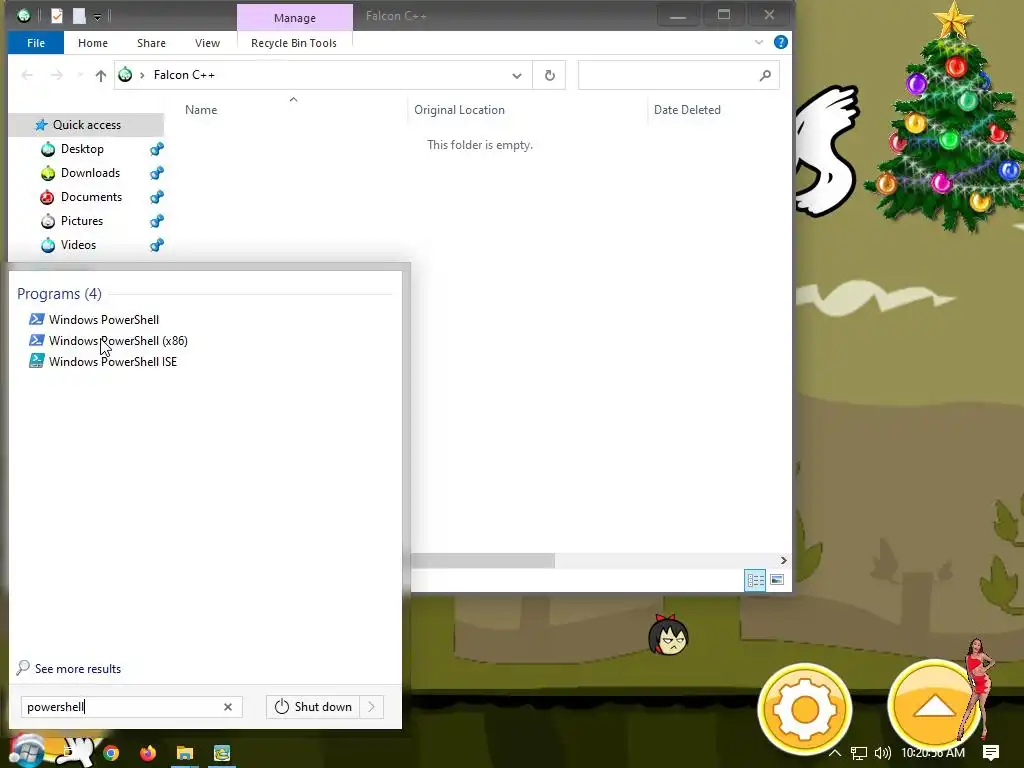The width and height of the screenshot is (1024, 768).
Task: Expand the Shut down options arrow
Action: pyautogui.click(x=372, y=707)
